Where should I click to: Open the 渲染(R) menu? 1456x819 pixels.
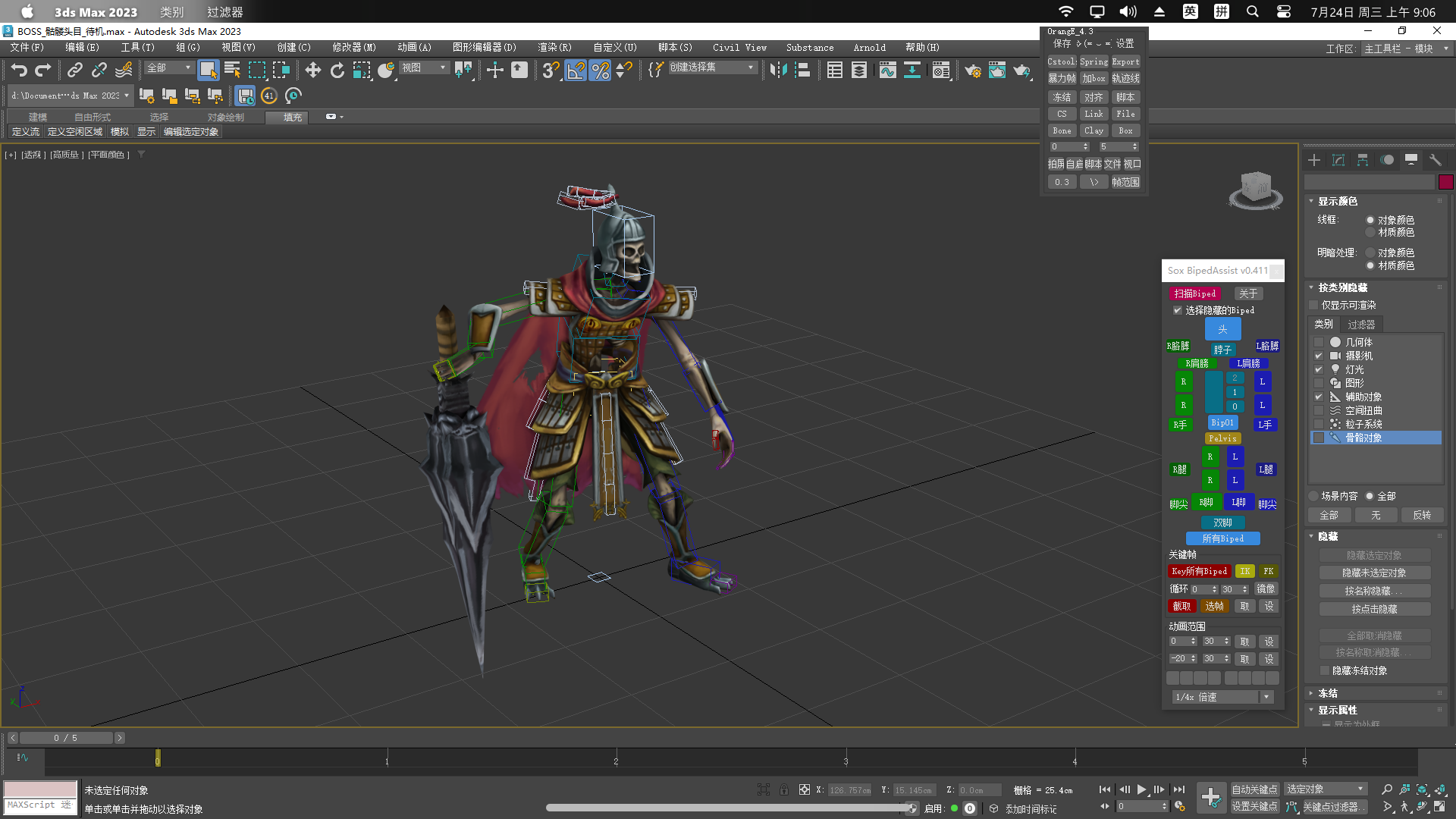554,47
